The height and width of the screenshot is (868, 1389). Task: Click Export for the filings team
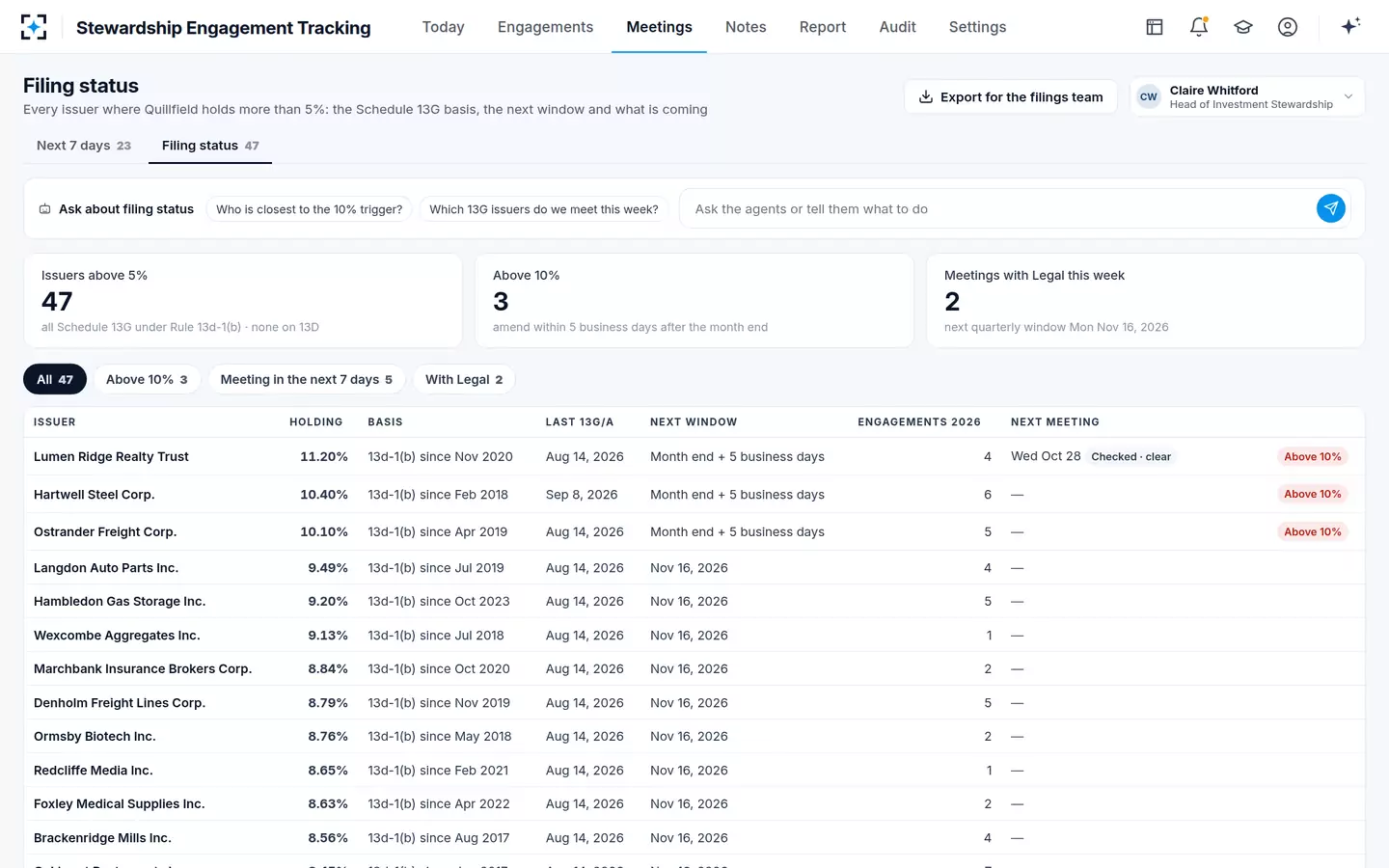[x=1010, y=96]
